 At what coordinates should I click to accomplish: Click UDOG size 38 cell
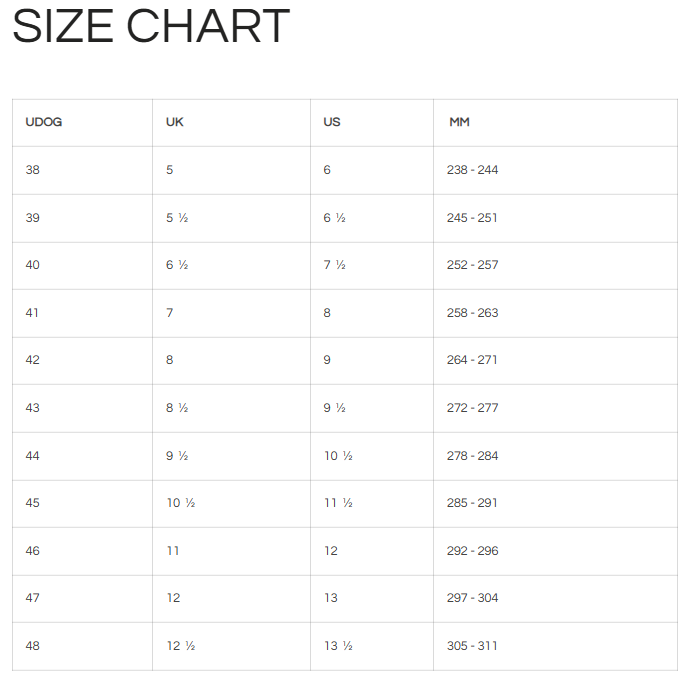(33, 170)
